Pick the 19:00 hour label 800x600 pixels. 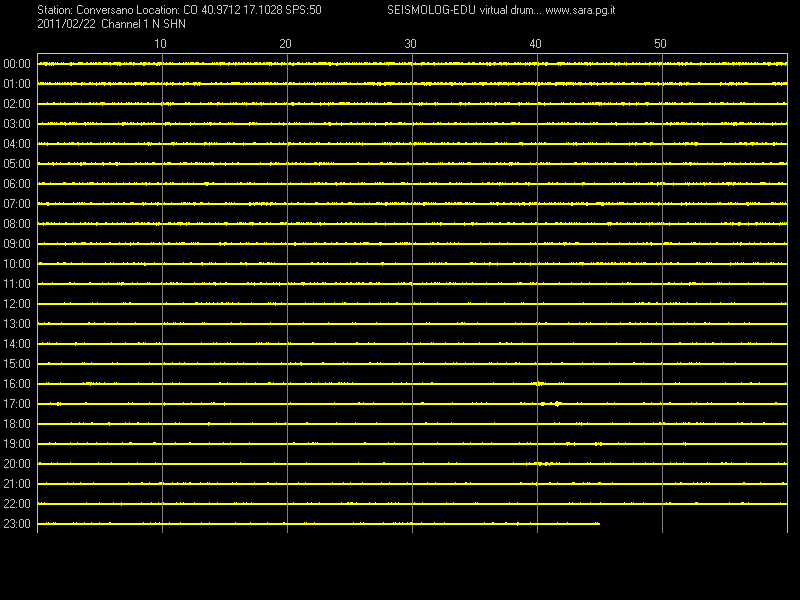click(17, 444)
